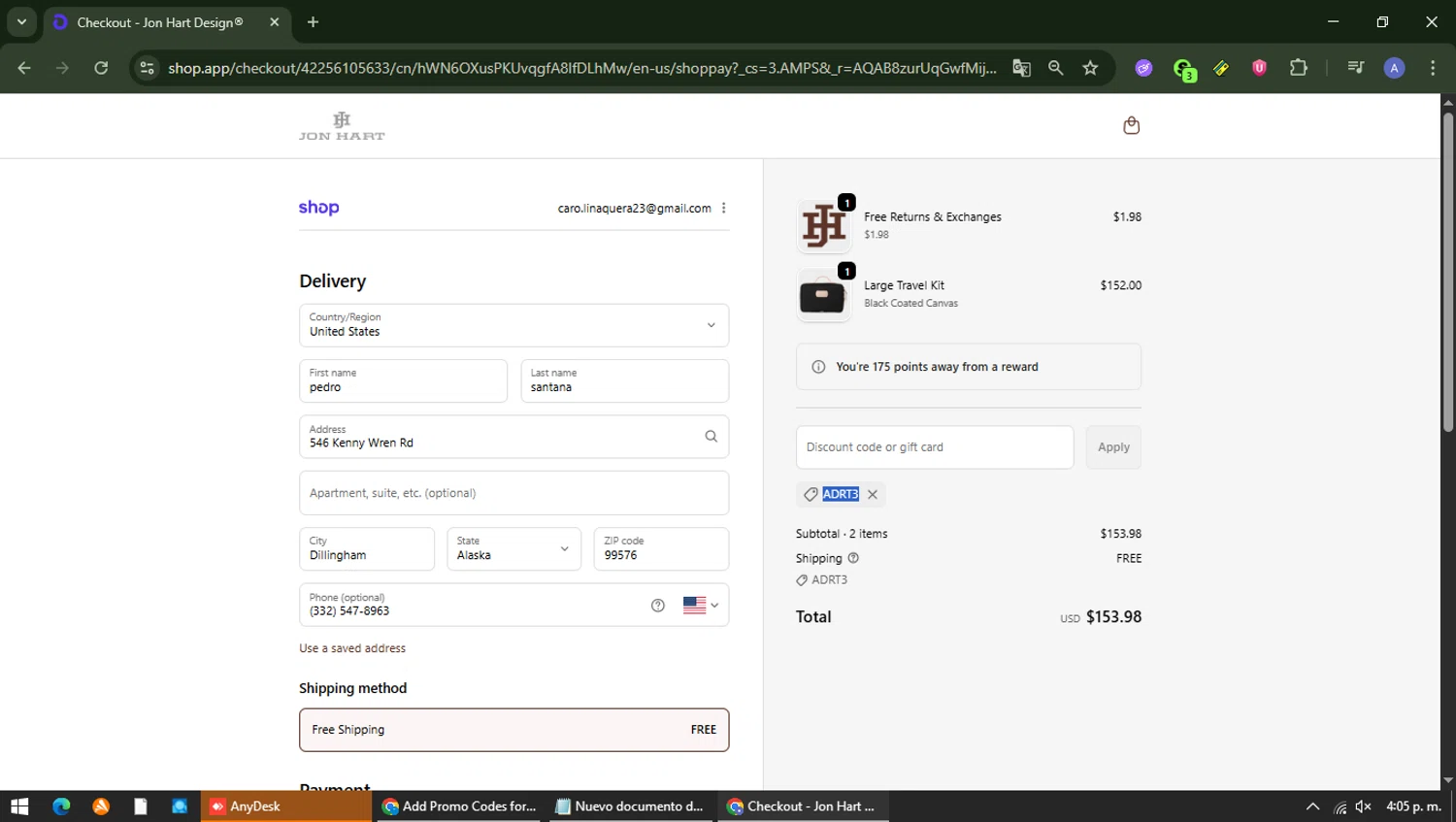Click the First name field
The height and width of the screenshot is (822, 1456).
(x=403, y=380)
